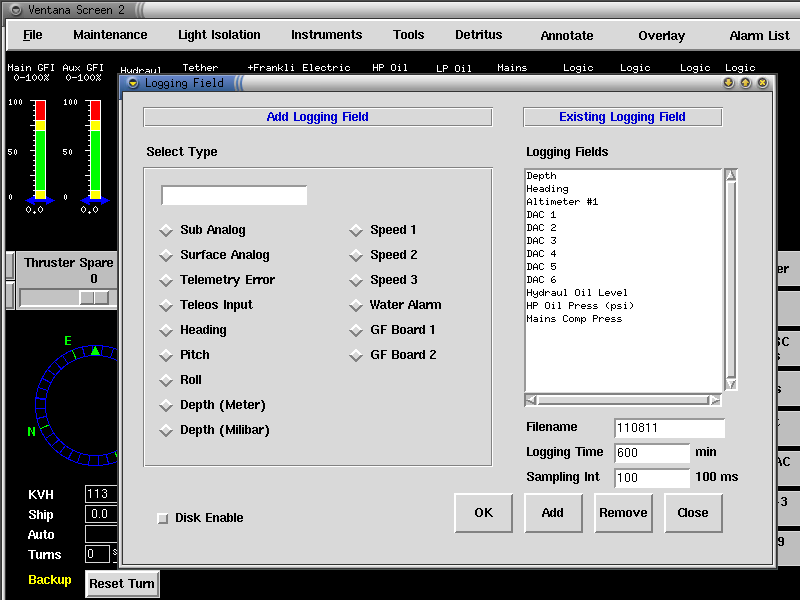Click the Logging Time input field
This screenshot has width=800, height=600.
(x=652, y=453)
